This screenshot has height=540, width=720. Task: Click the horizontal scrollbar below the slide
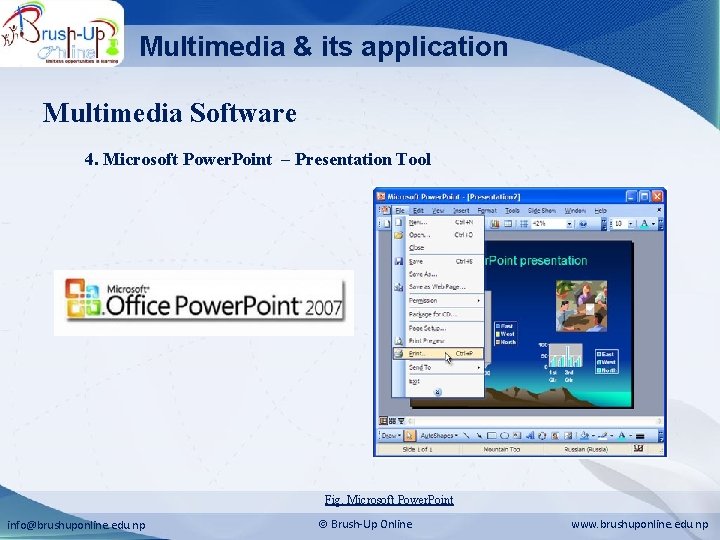pyautogui.click(x=534, y=421)
